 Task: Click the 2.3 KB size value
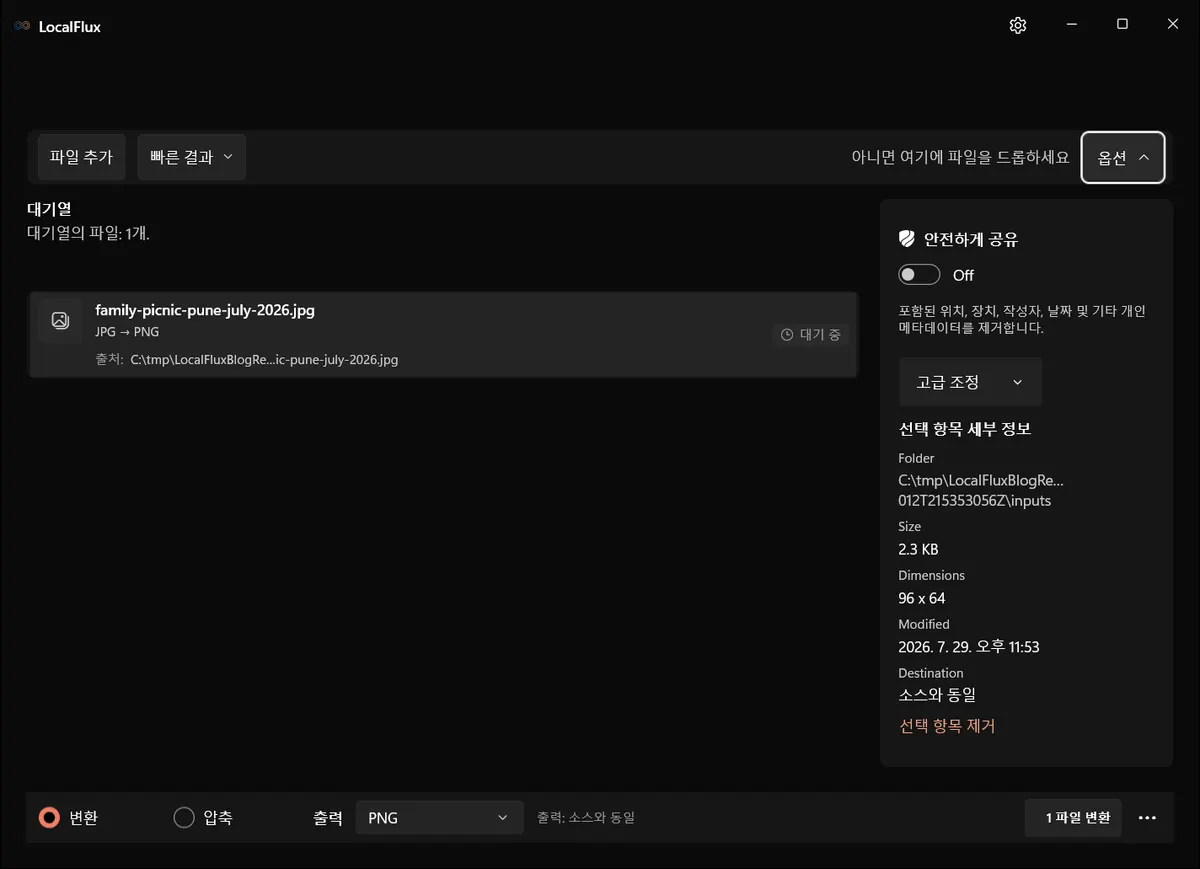point(918,549)
